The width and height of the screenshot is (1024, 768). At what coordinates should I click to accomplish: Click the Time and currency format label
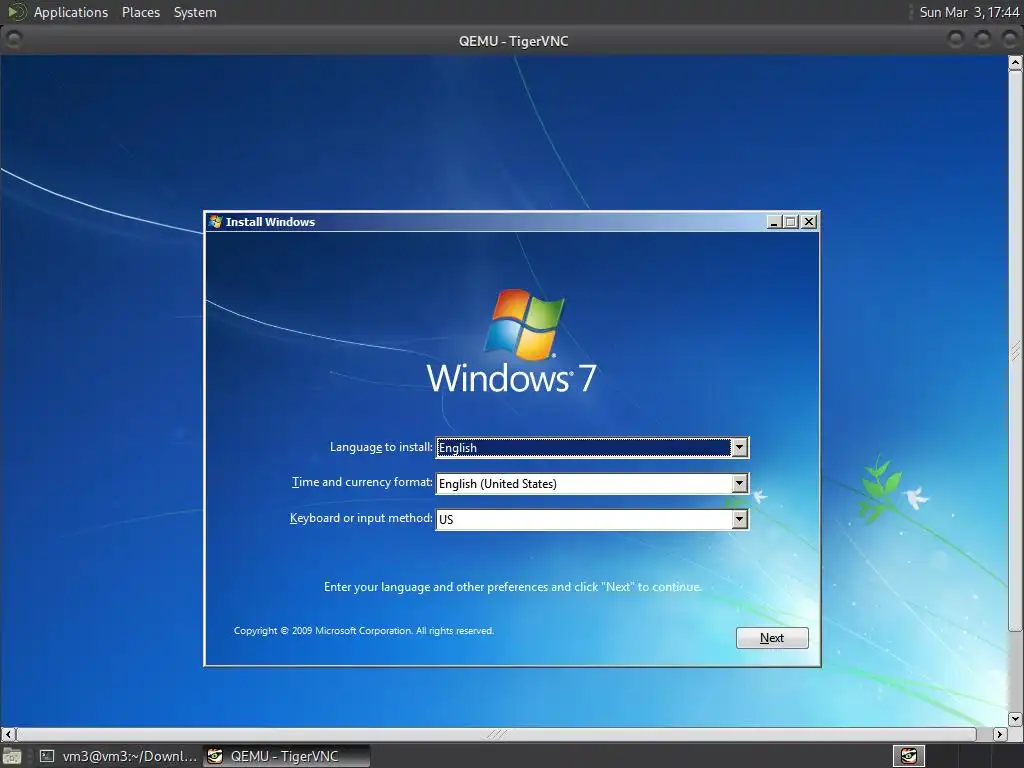(x=362, y=482)
